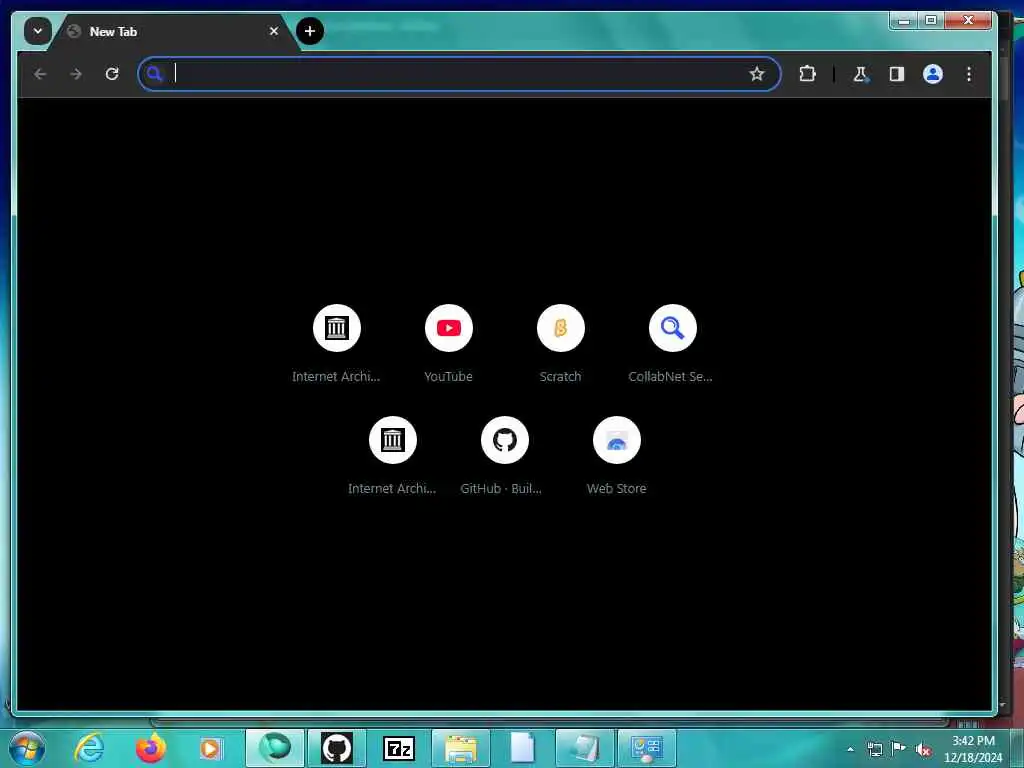Viewport: 1024px width, 768px height.
Task: Maximize the browser window
Action: click(931, 20)
